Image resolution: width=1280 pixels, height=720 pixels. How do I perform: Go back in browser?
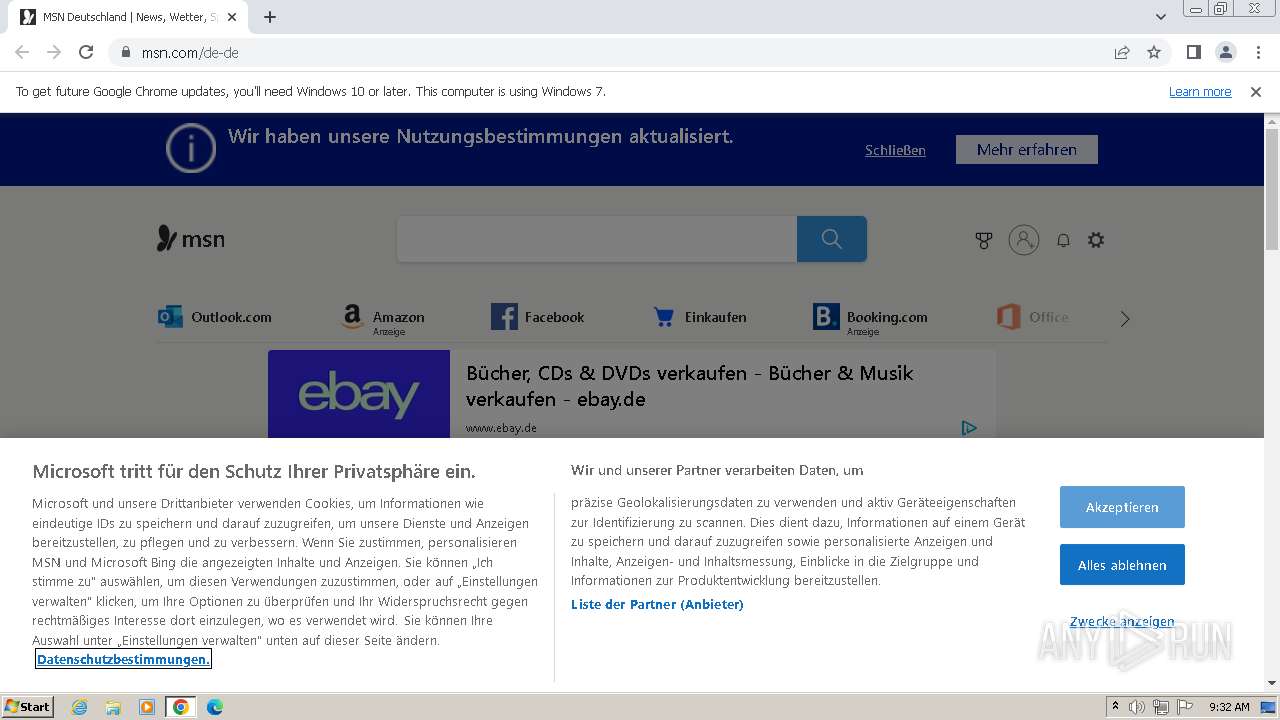click(x=22, y=53)
